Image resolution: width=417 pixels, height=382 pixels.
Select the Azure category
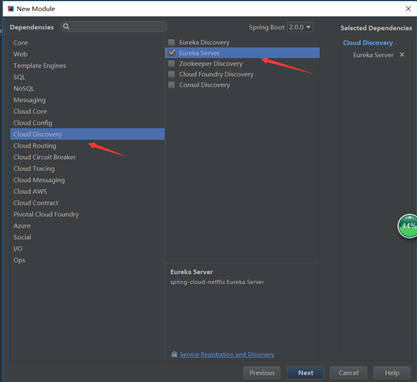[x=87, y=226]
